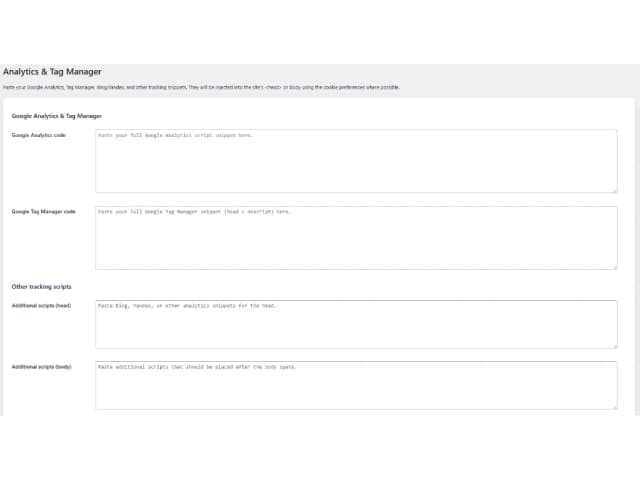
Task: Click the Google Tag Manager code text area
Action: pos(356,238)
